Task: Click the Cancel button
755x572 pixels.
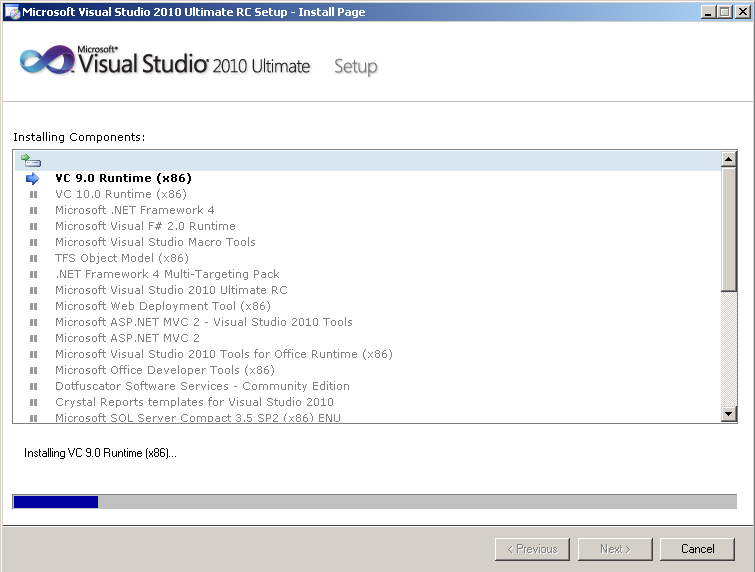Action: pyautogui.click(x=697, y=549)
